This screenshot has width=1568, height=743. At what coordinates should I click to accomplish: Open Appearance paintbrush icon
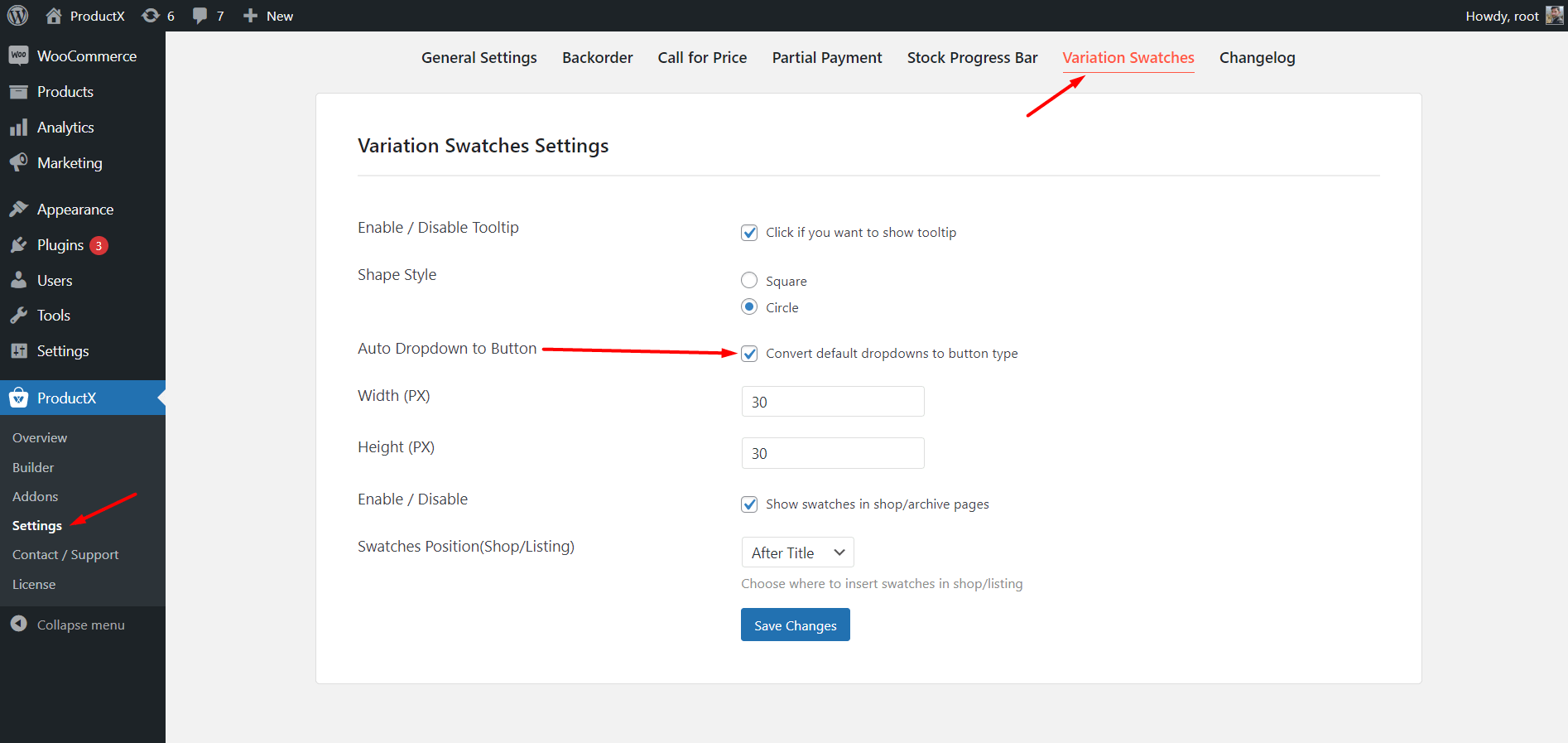(18, 209)
